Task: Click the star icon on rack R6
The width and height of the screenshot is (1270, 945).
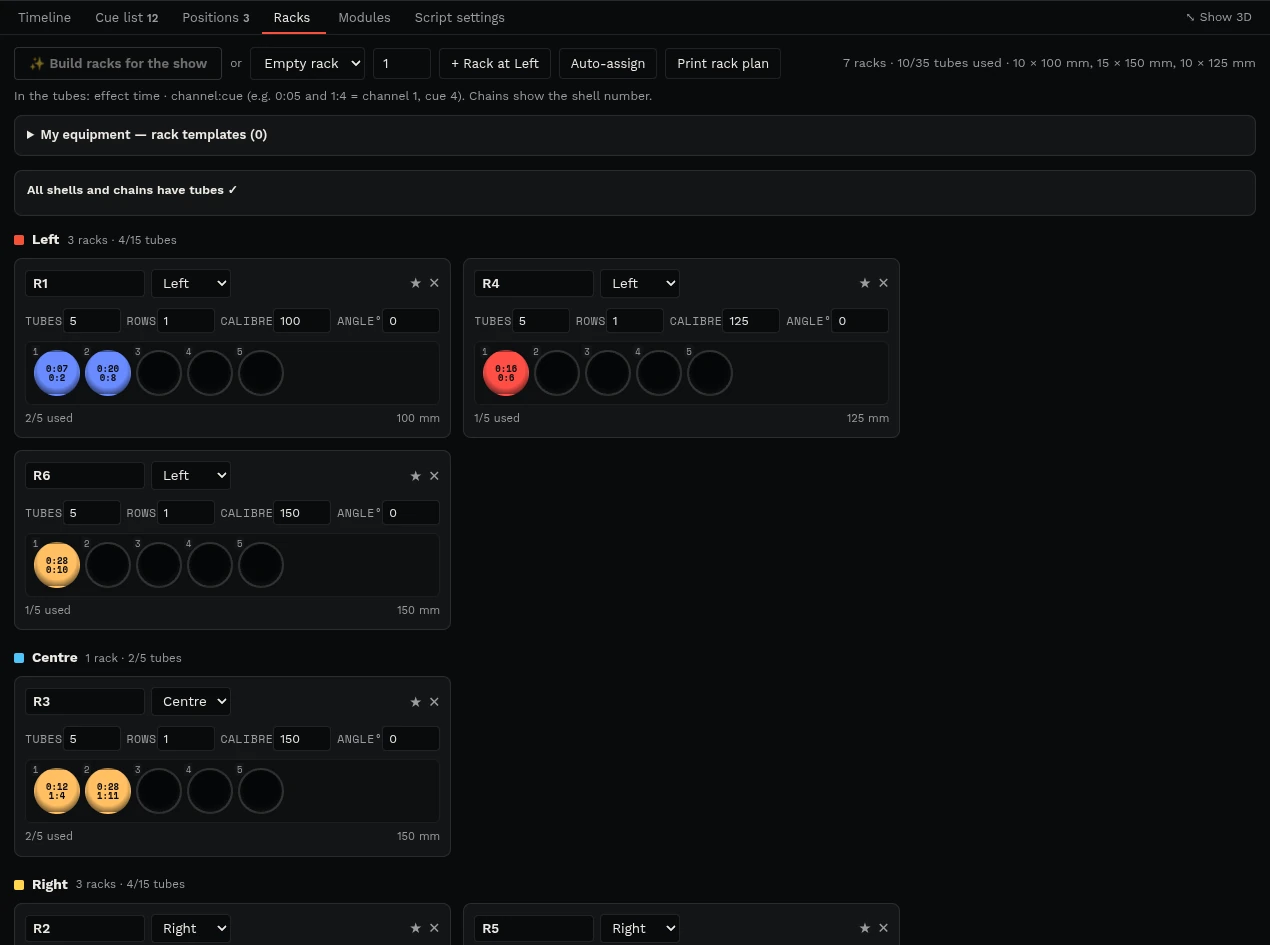Action: pos(416,476)
